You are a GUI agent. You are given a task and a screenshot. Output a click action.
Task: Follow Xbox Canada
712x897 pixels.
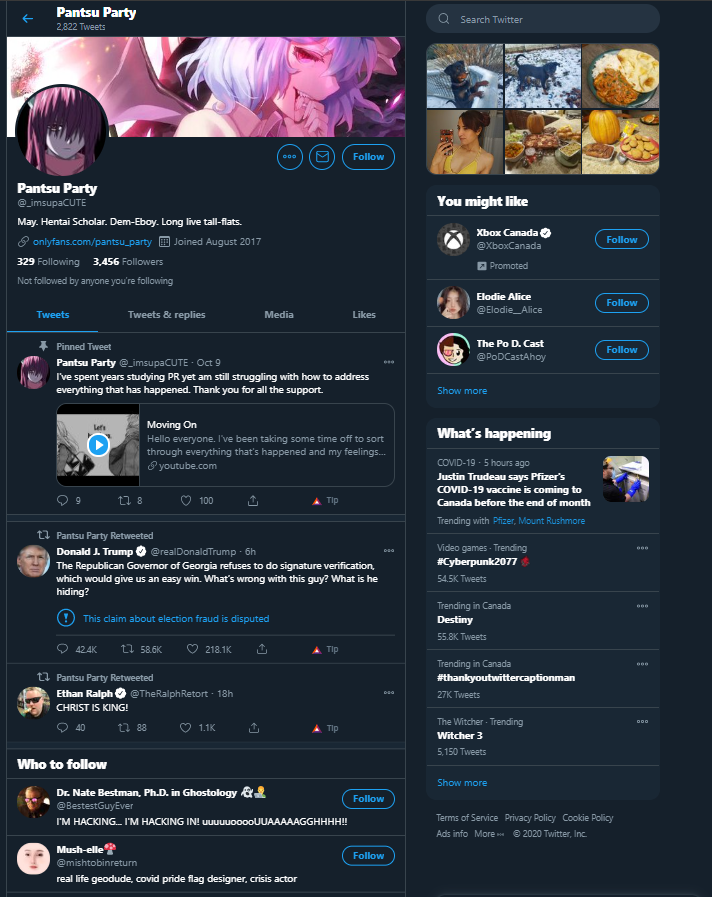(622, 240)
